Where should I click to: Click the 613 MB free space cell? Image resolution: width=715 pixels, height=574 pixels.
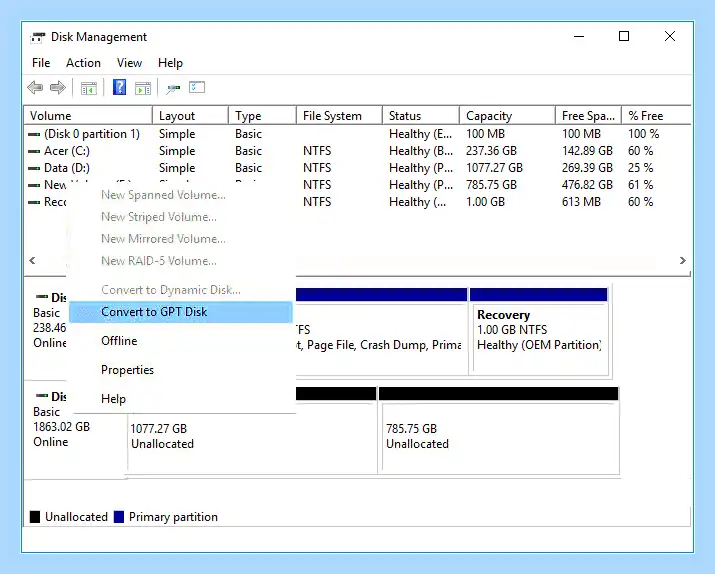tap(581, 202)
